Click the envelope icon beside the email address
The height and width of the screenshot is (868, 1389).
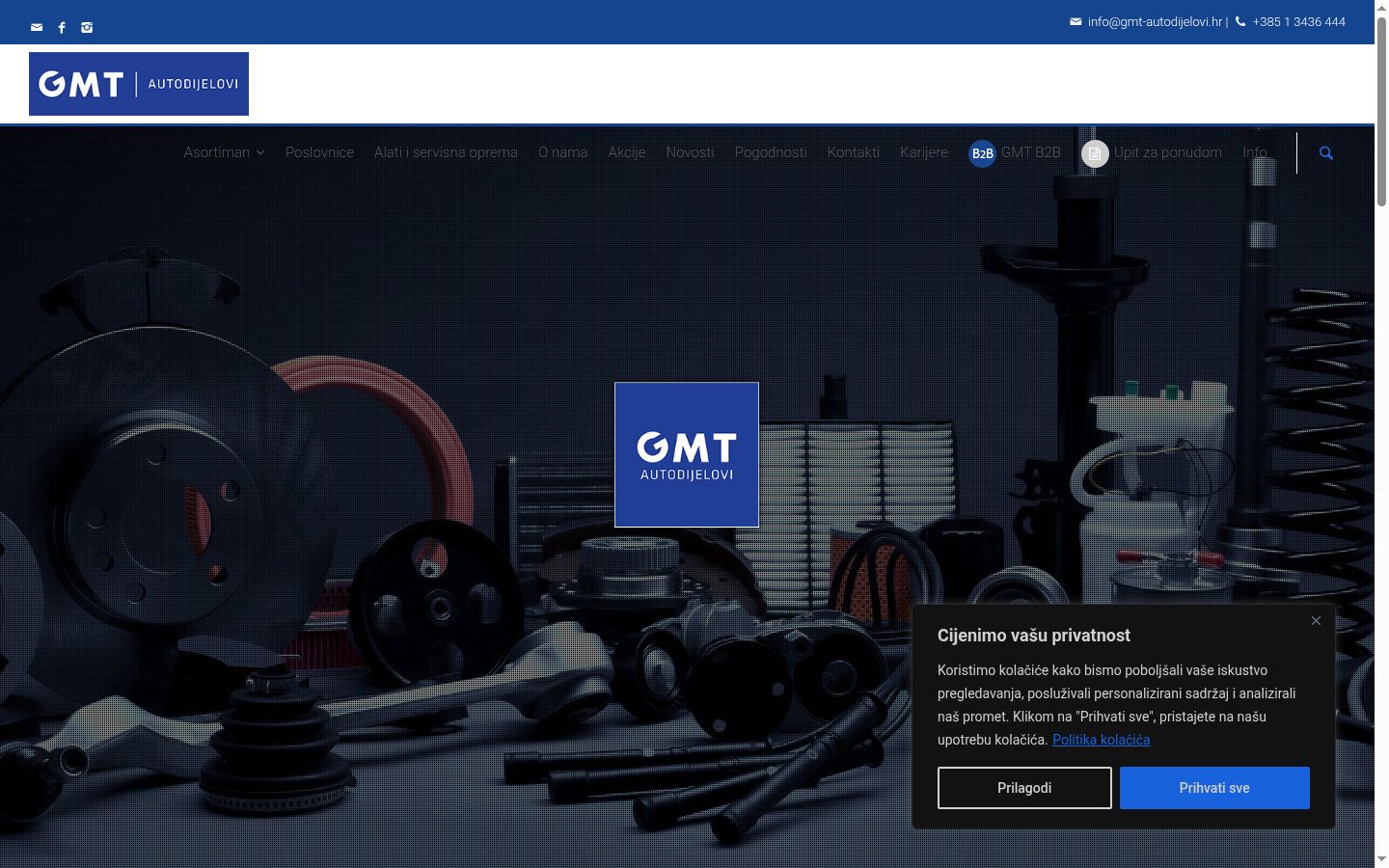1076,21
